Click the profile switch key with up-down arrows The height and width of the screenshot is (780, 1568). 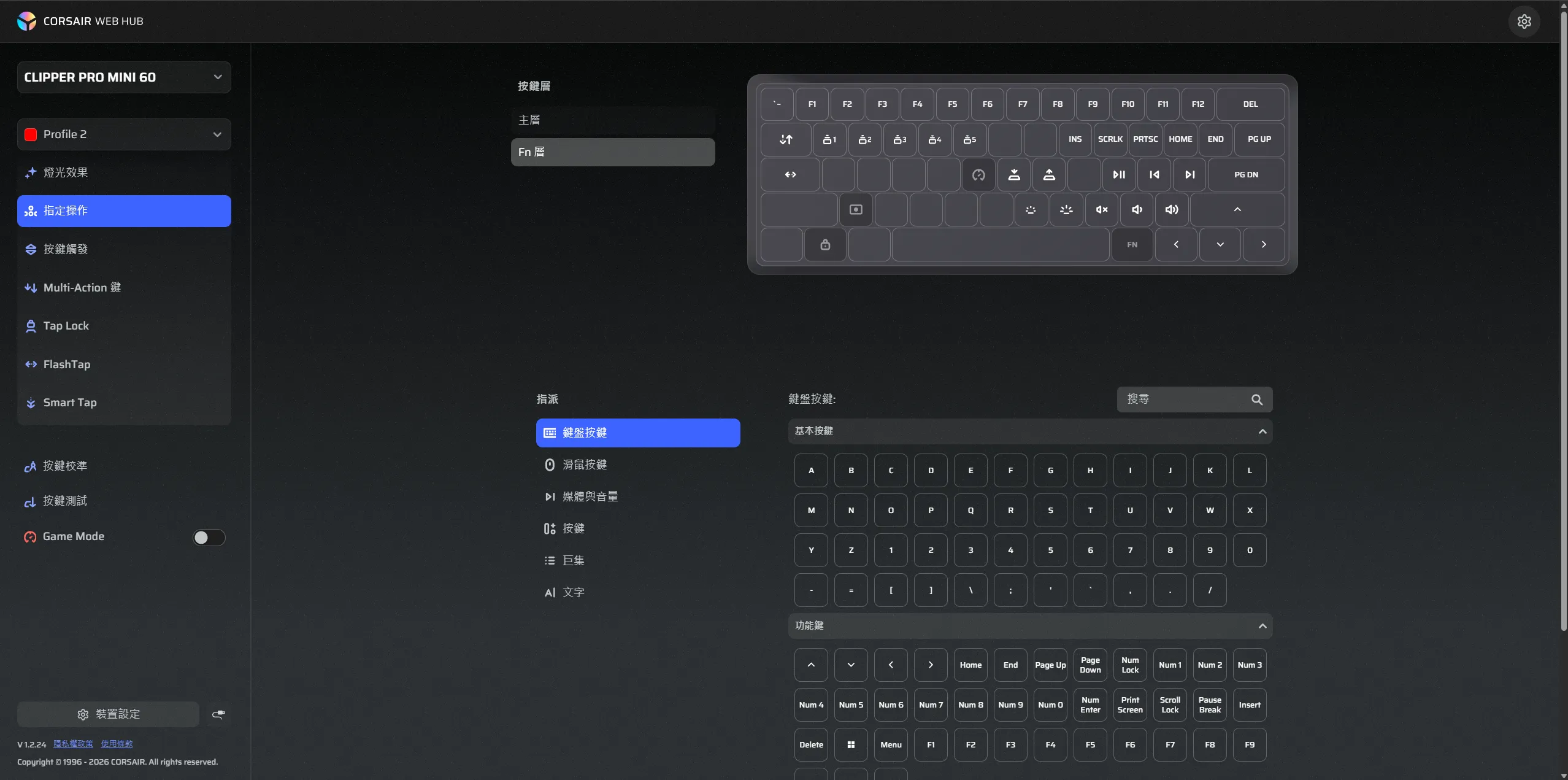pos(786,140)
